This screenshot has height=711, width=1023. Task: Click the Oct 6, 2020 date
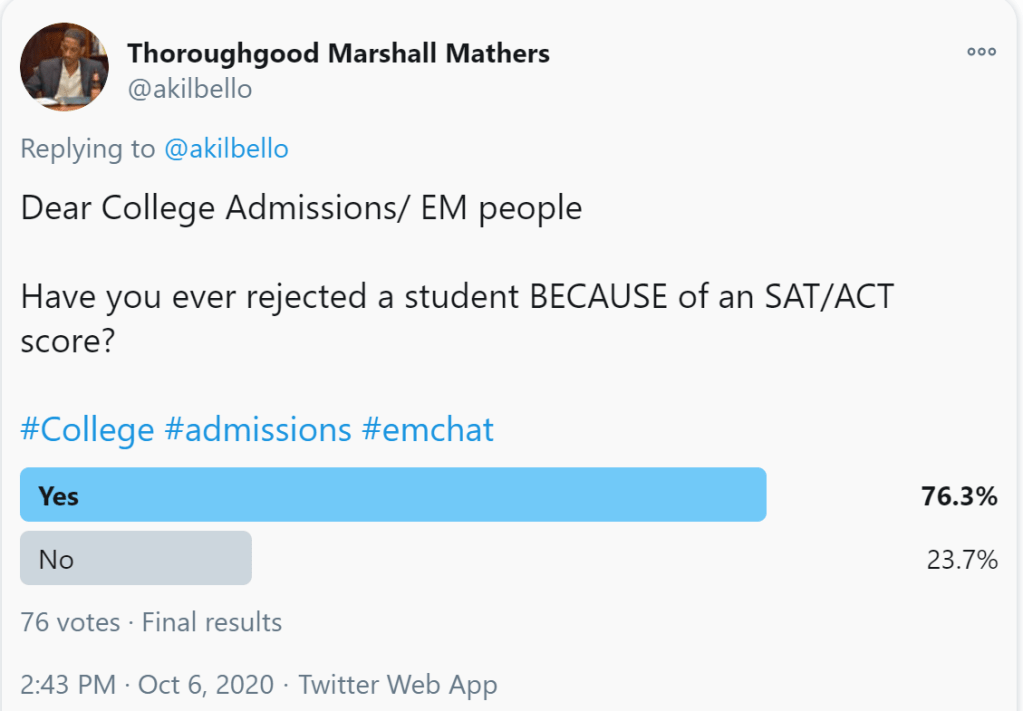[205, 685]
